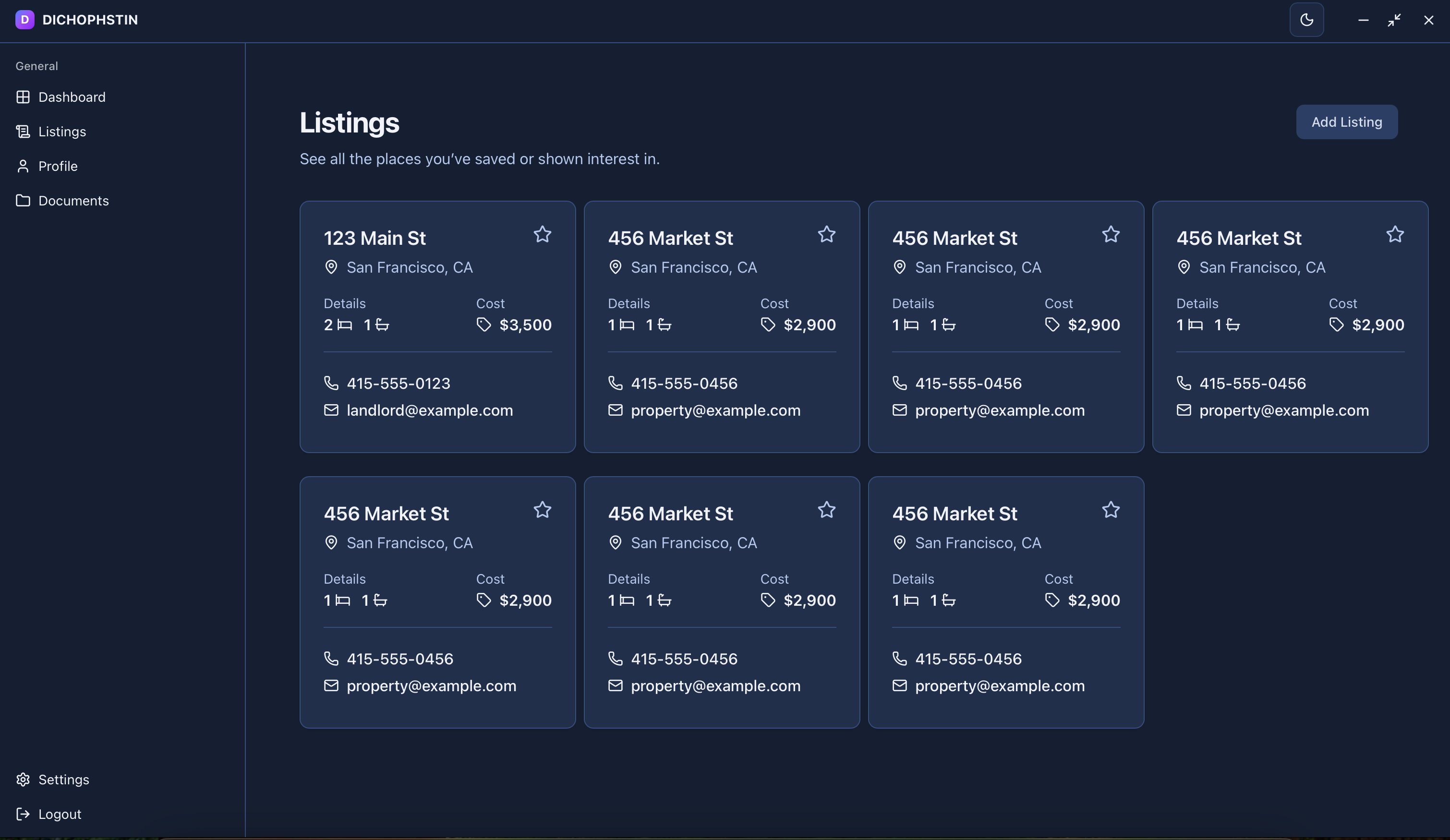The image size is (1450, 840).
Task: Open Dashboard from the sidebar
Action: click(x=72, y=96)
